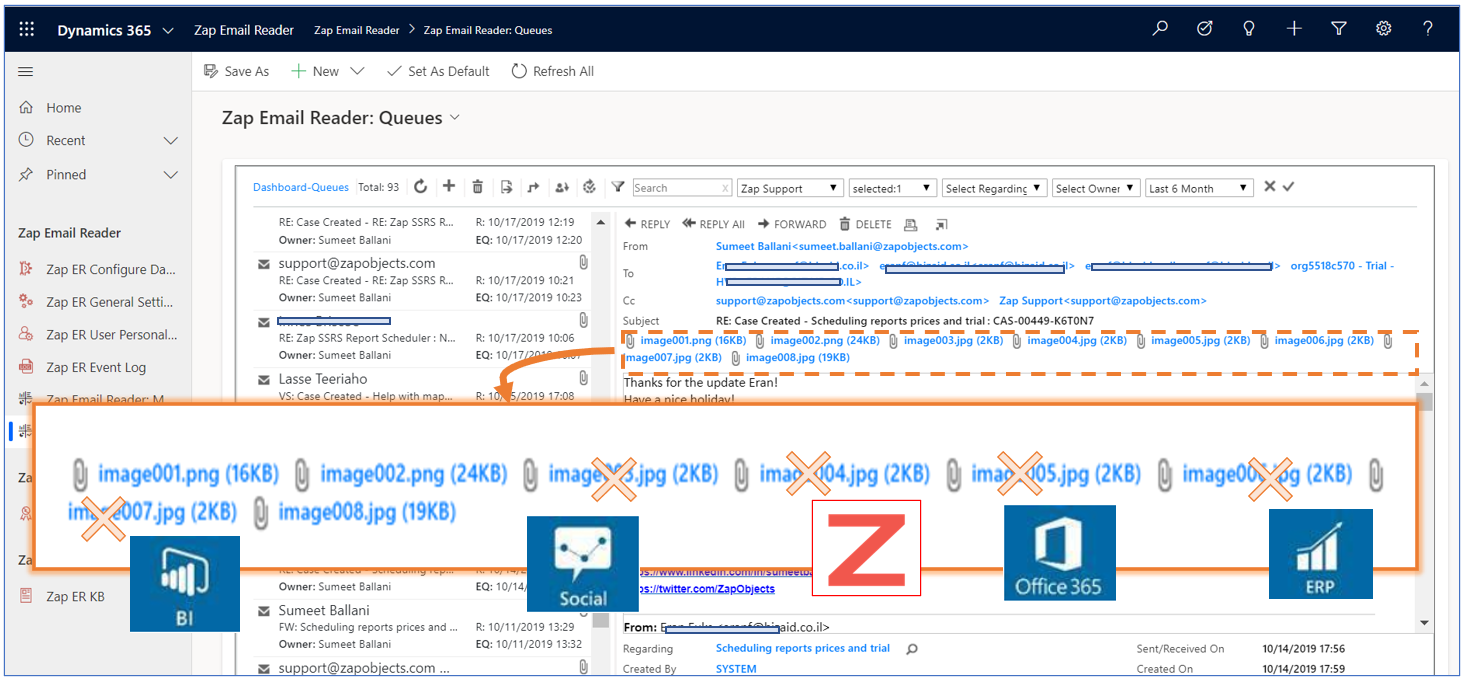Open the Dynamics 365 app launcher grid
The height and width of the screenshot is (680, 1466).
tap(27, 29)
